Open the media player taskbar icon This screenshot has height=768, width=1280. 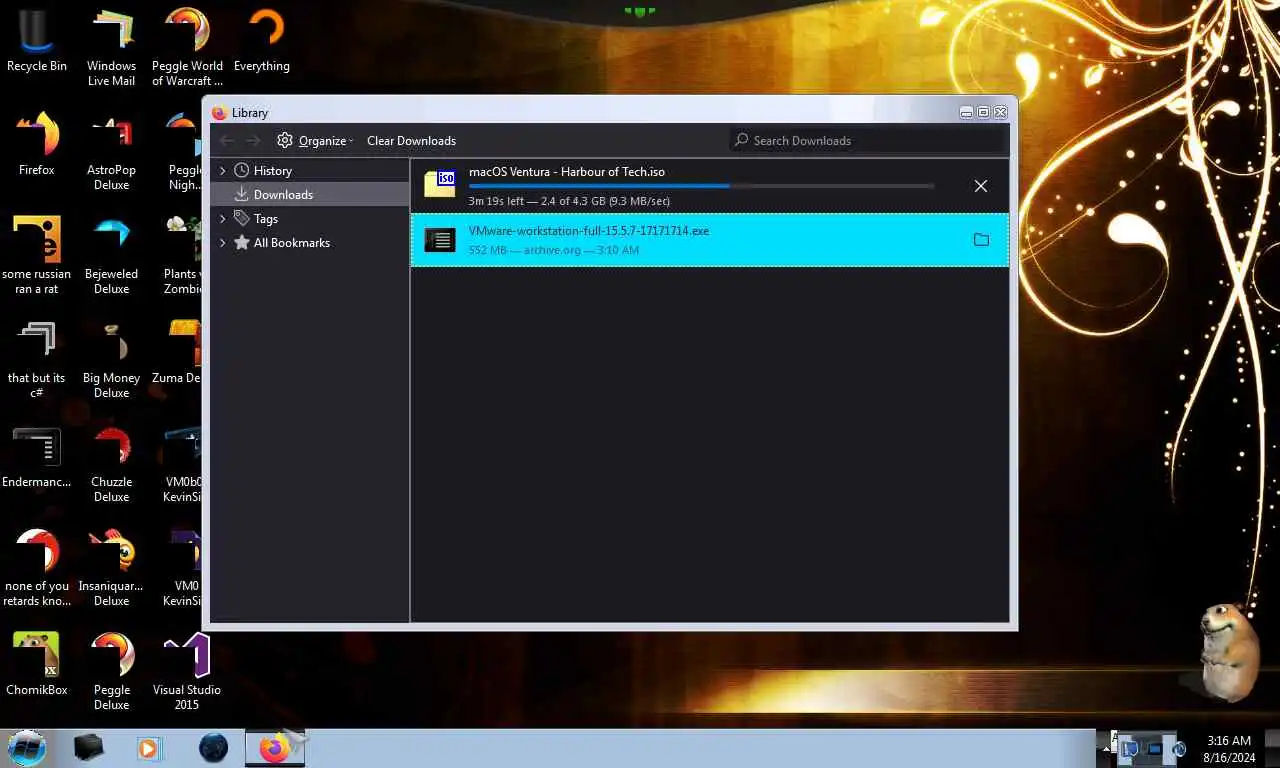click(149, 747)
